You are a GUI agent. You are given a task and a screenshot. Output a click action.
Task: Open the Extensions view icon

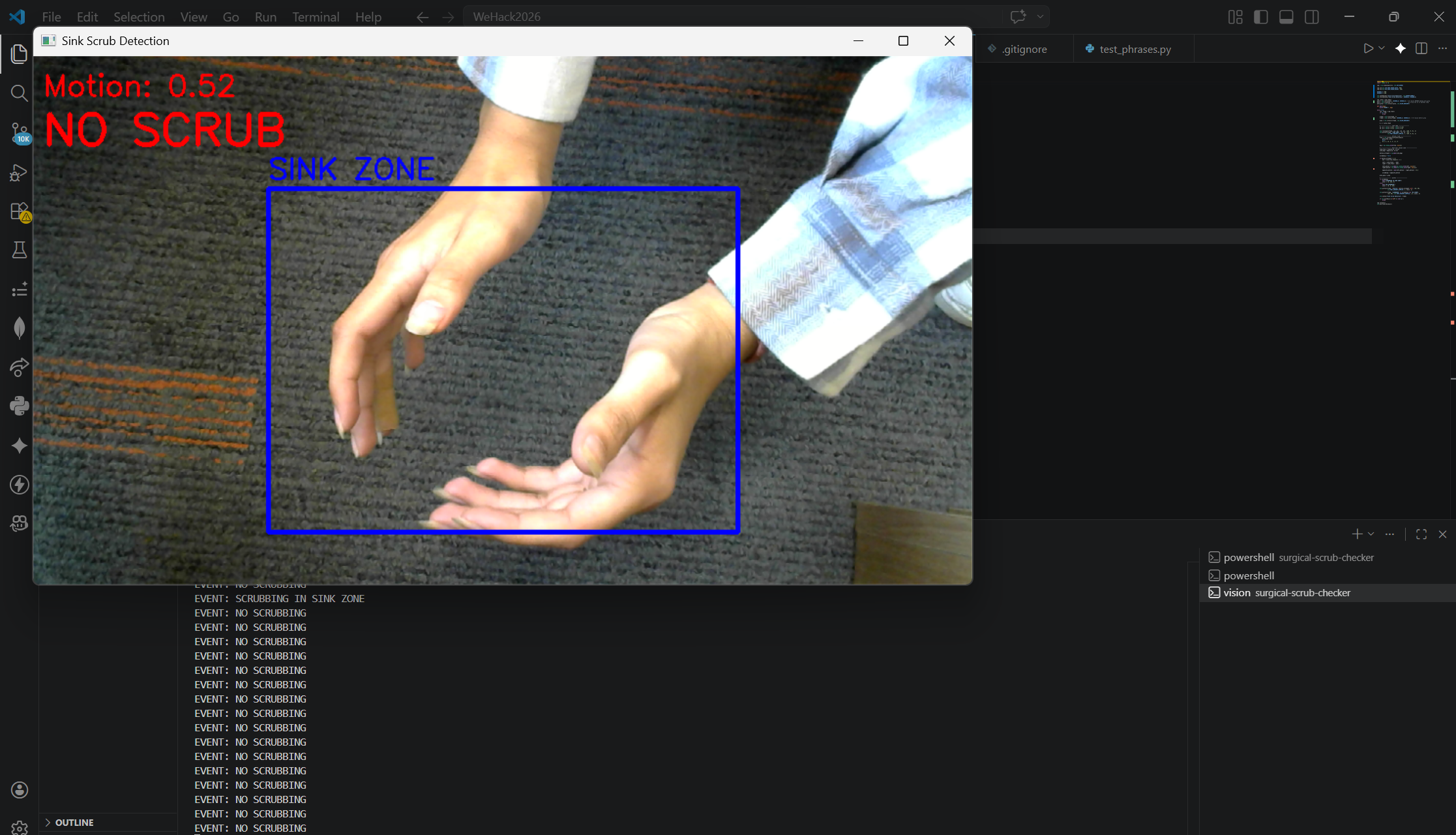[x=19, y=211]
